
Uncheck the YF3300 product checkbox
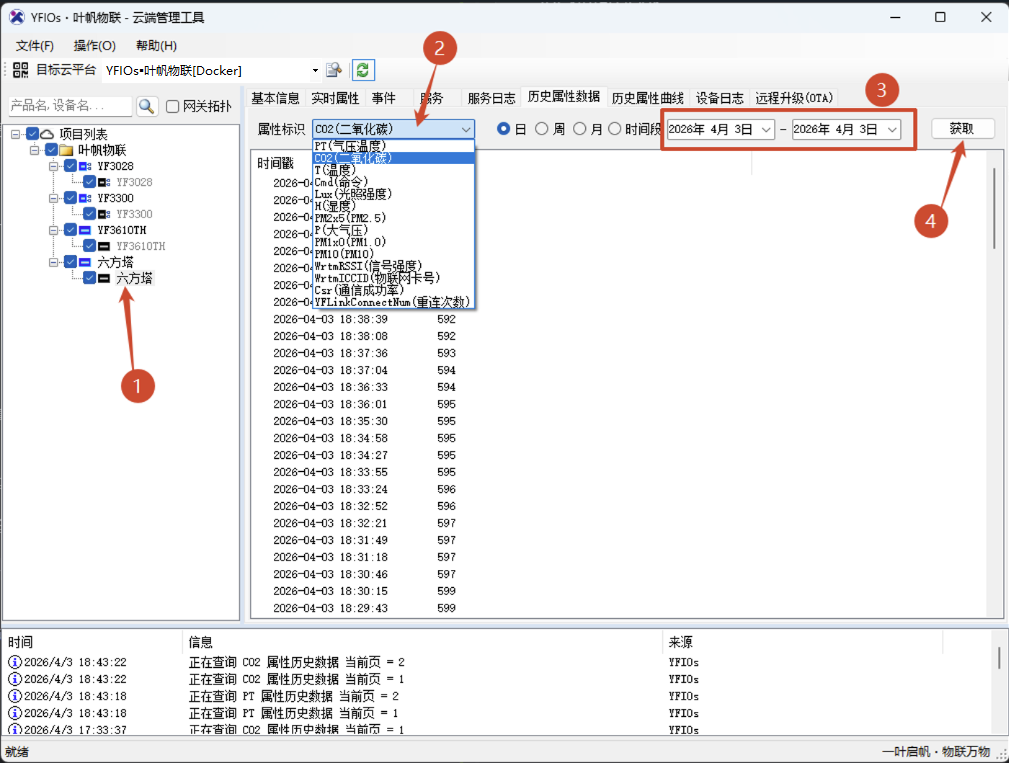(x=70, y=198)
